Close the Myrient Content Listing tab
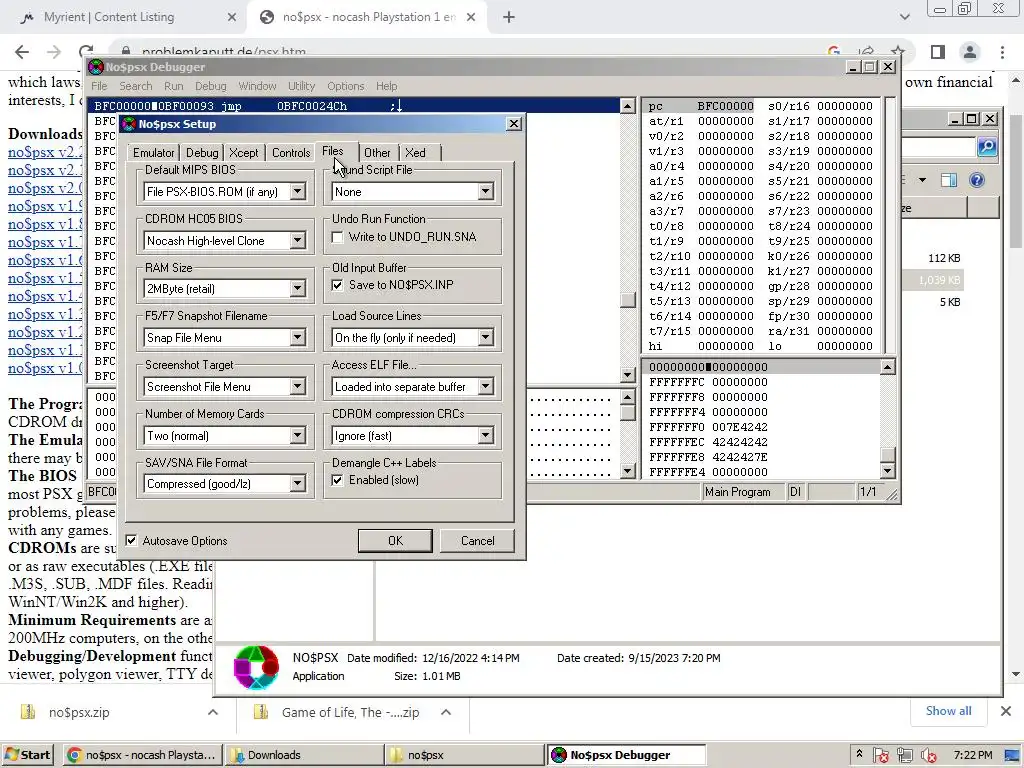This screenshot has height=768, width=1024. click(x=232, y=18)
